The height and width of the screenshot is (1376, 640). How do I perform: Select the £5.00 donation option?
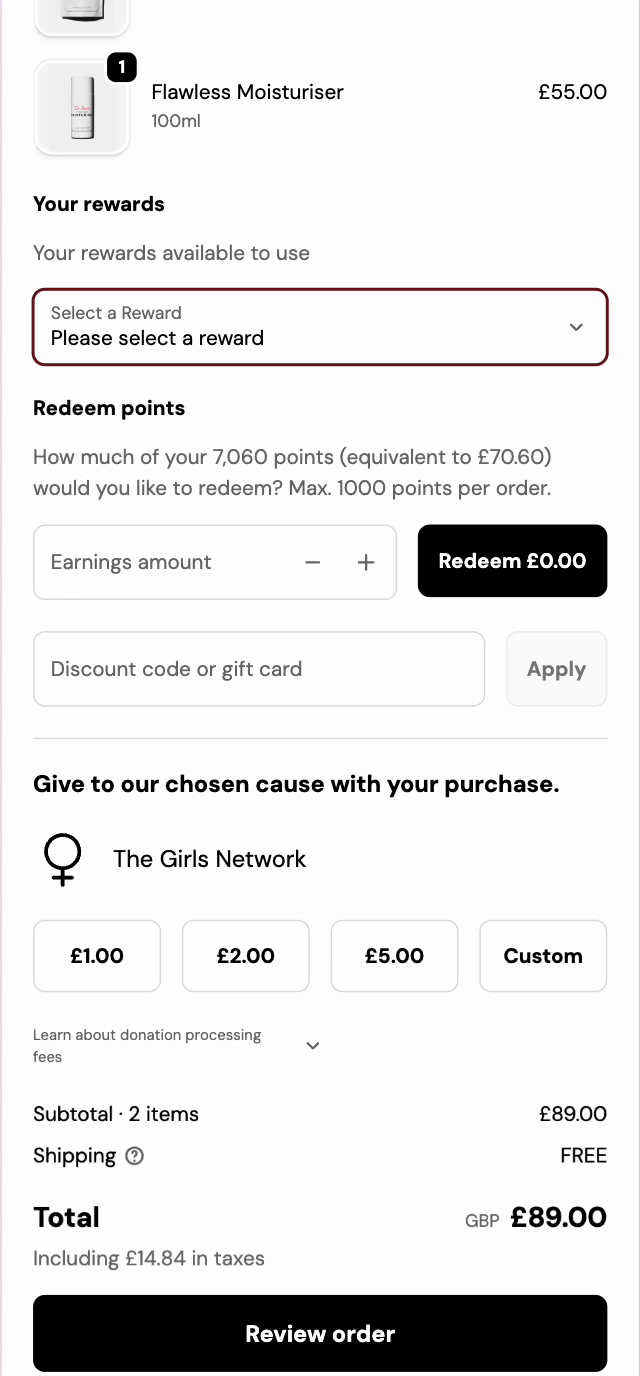(394, 956)
